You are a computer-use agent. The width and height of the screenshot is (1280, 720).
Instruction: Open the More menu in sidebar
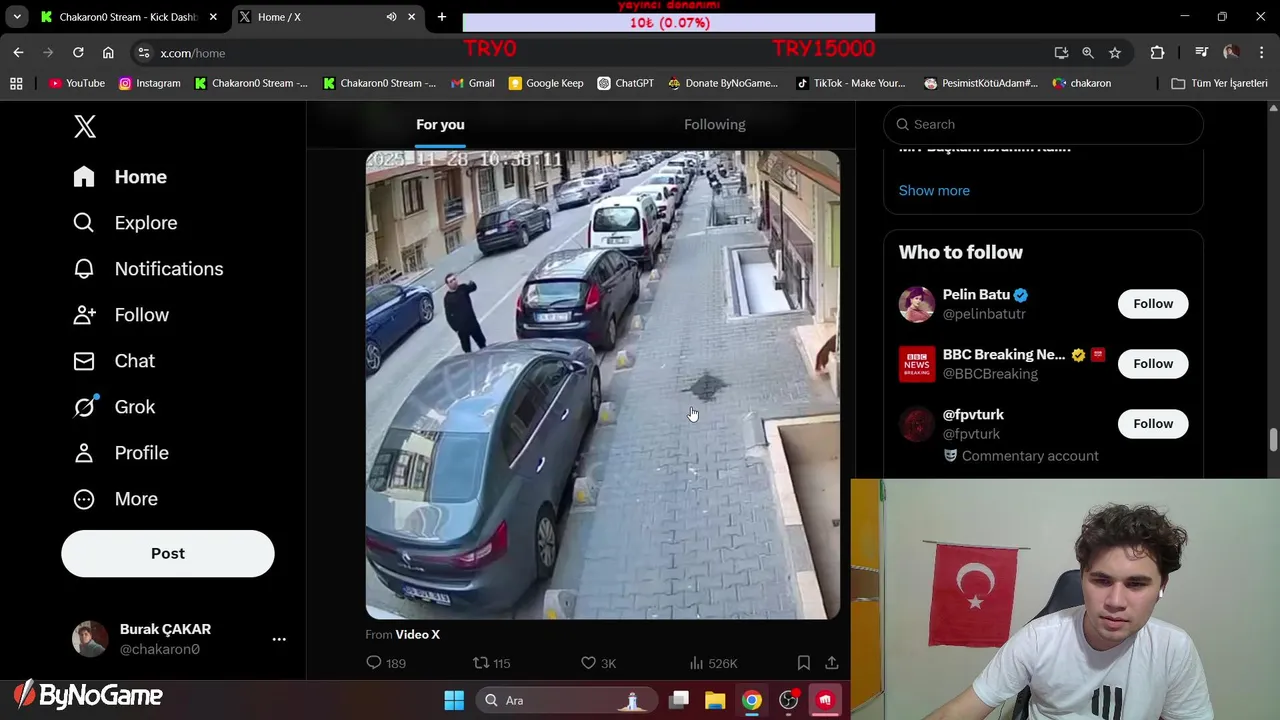[x=115, y=499]
